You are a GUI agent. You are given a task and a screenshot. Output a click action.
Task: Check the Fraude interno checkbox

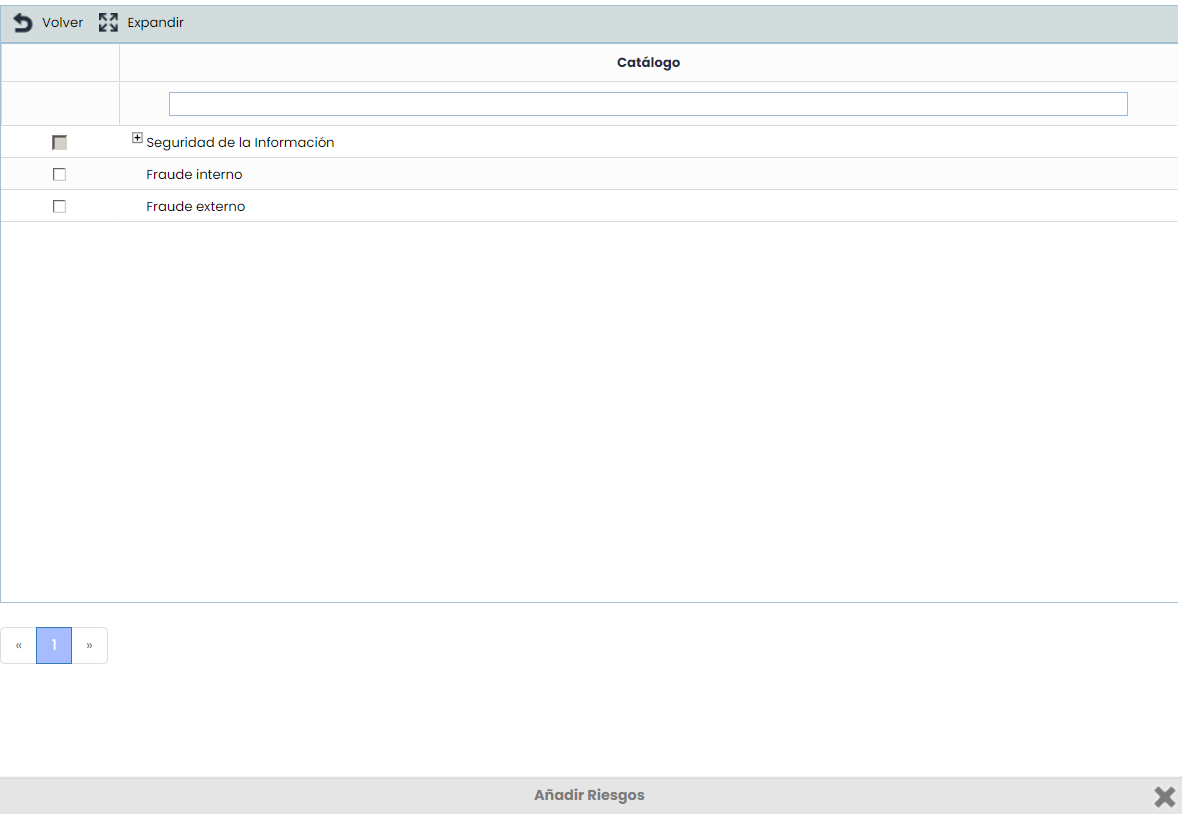click(x=59, y=174)
